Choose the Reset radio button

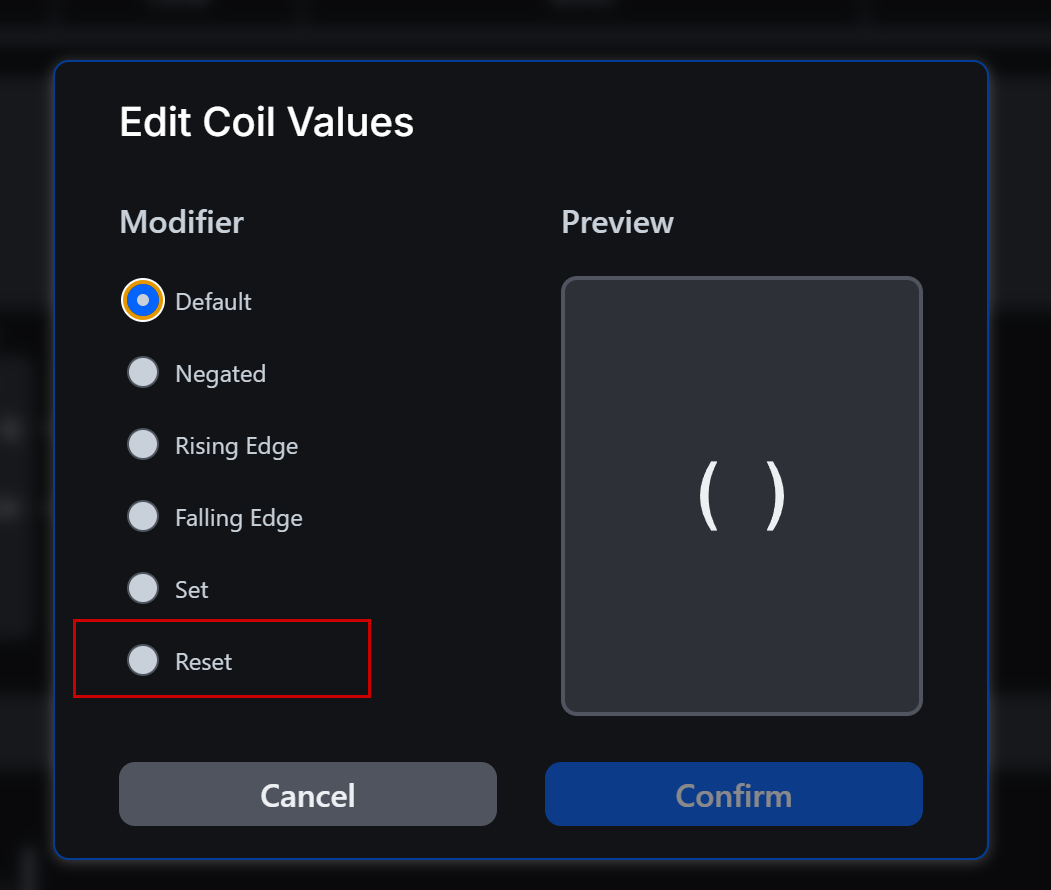[x=143, y=660]
